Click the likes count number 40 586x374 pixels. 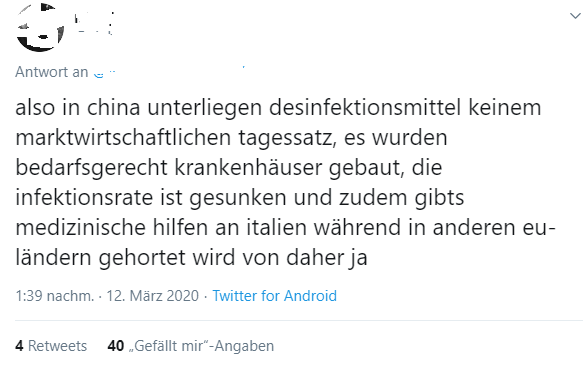(115, 346)
